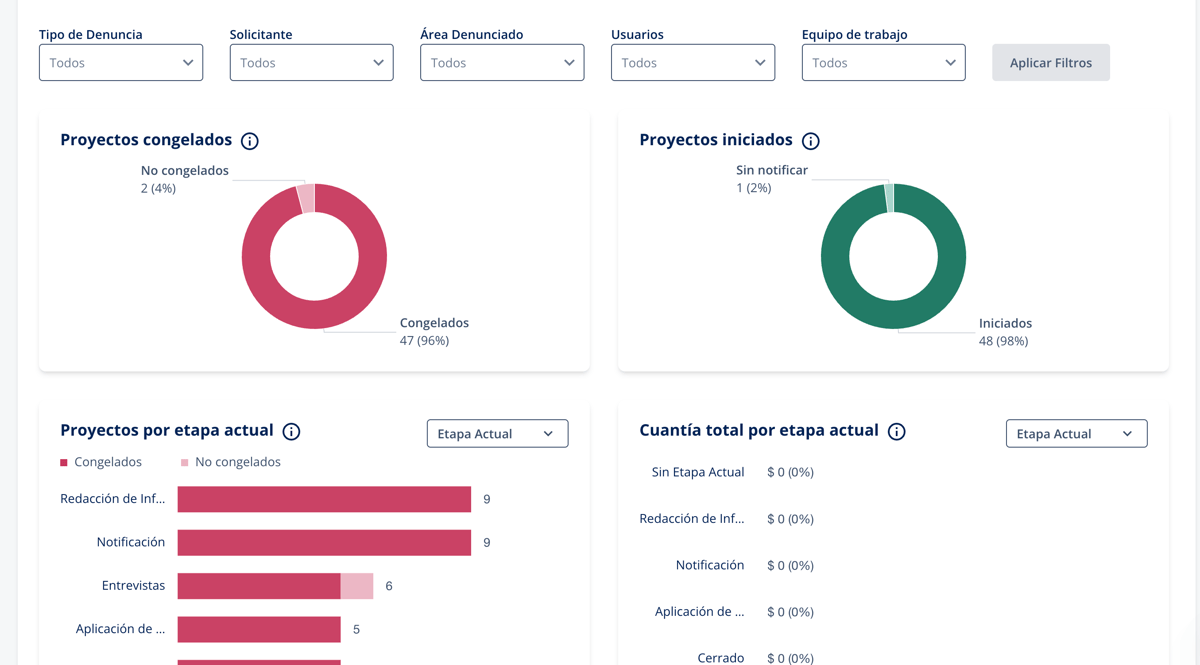Click the light pink Entrevistas bar segment

tap(357, 586)
